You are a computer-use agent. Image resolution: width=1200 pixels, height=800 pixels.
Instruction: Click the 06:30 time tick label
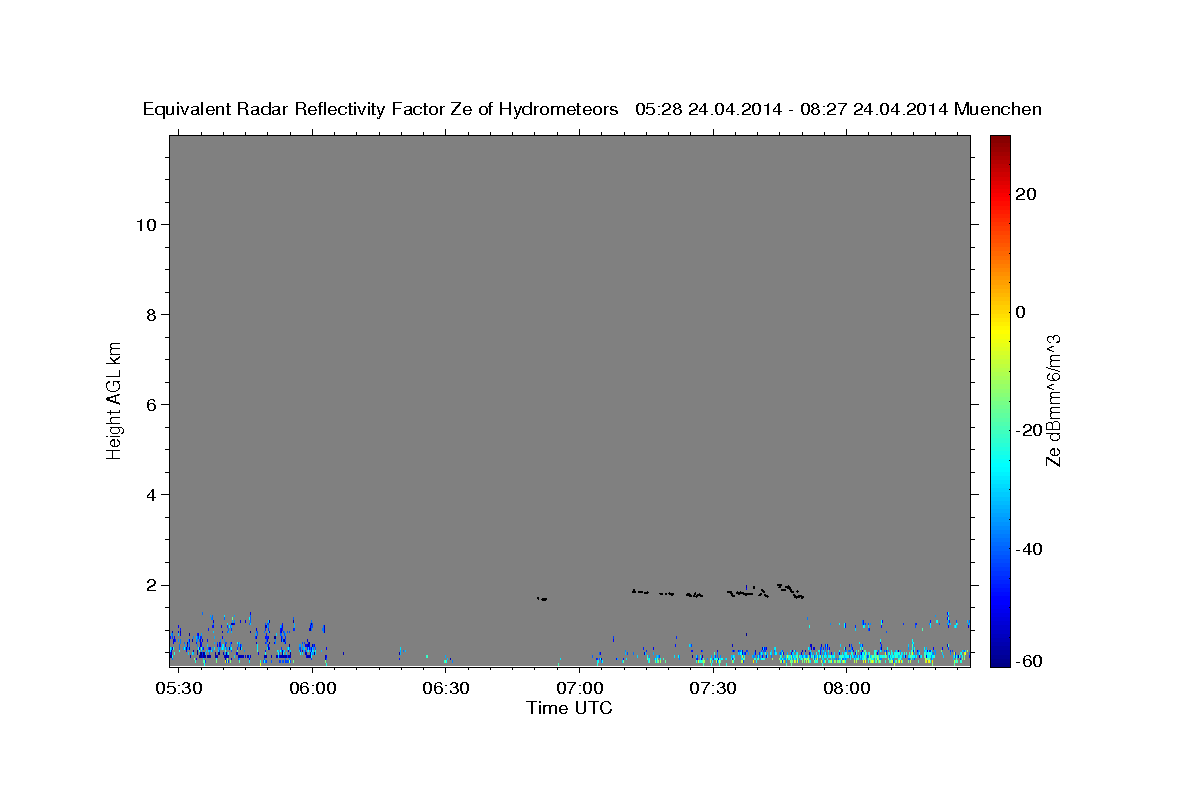pos(447,689)
